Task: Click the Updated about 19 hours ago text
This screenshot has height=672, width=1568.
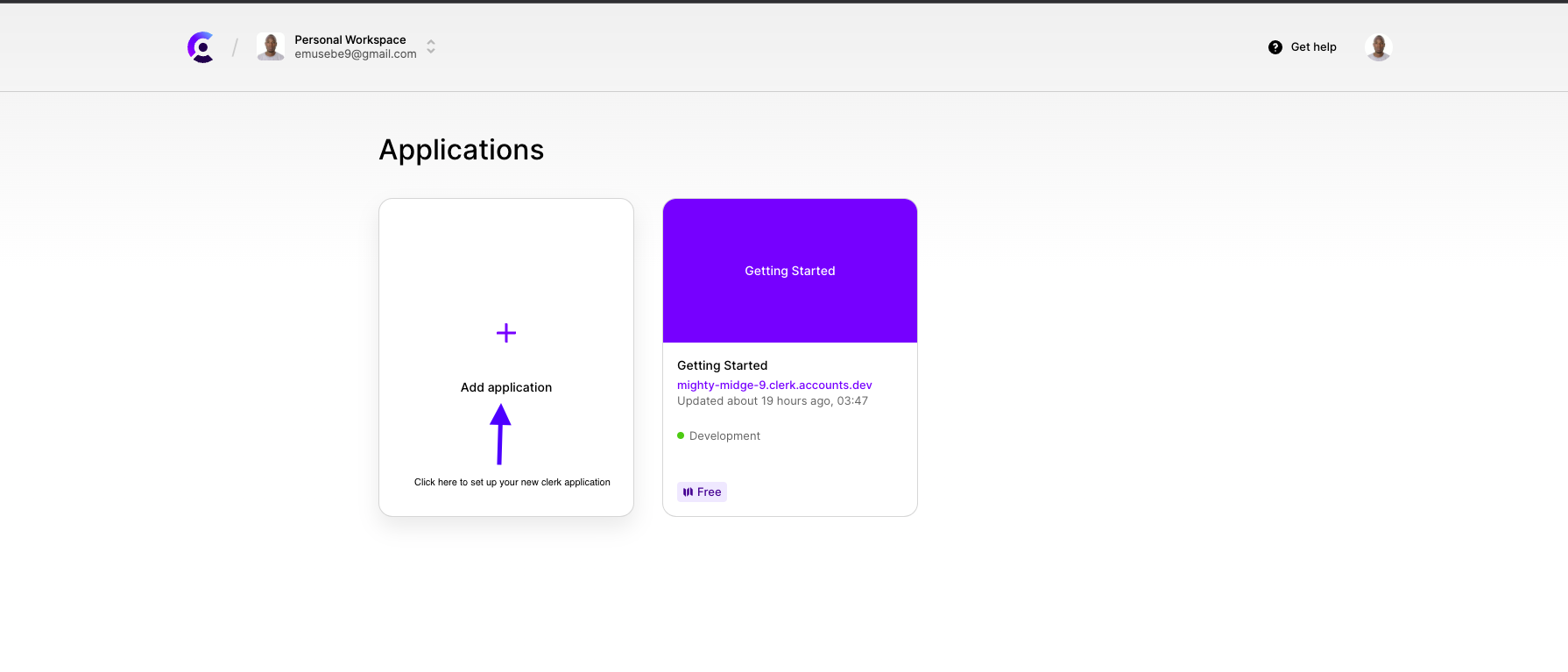Action: pos(773,401)
